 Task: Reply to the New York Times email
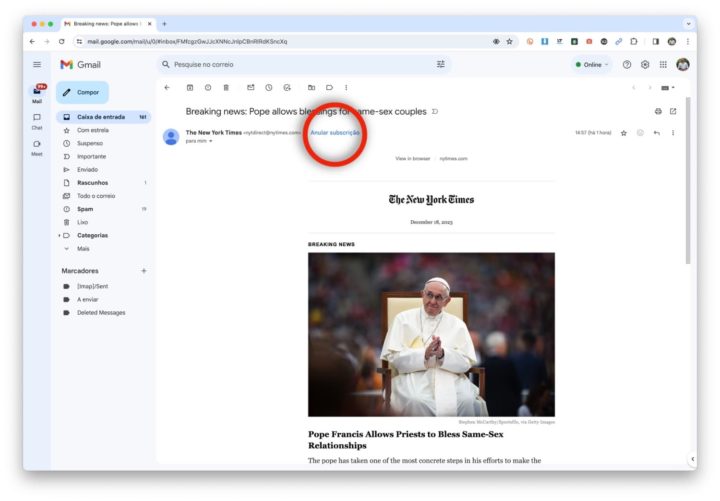point(657,133)
